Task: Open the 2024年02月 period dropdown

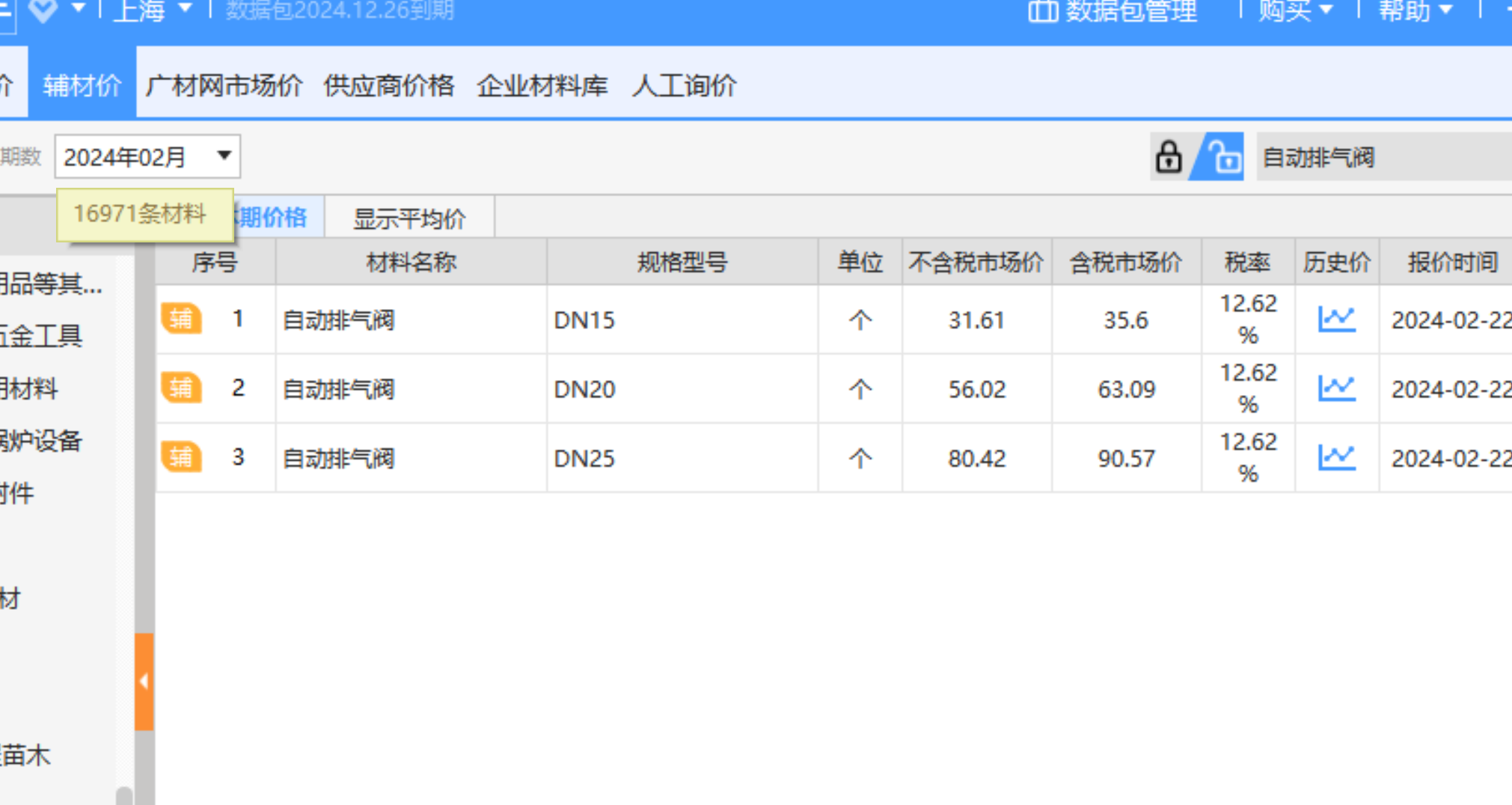Action: [147, 157]
